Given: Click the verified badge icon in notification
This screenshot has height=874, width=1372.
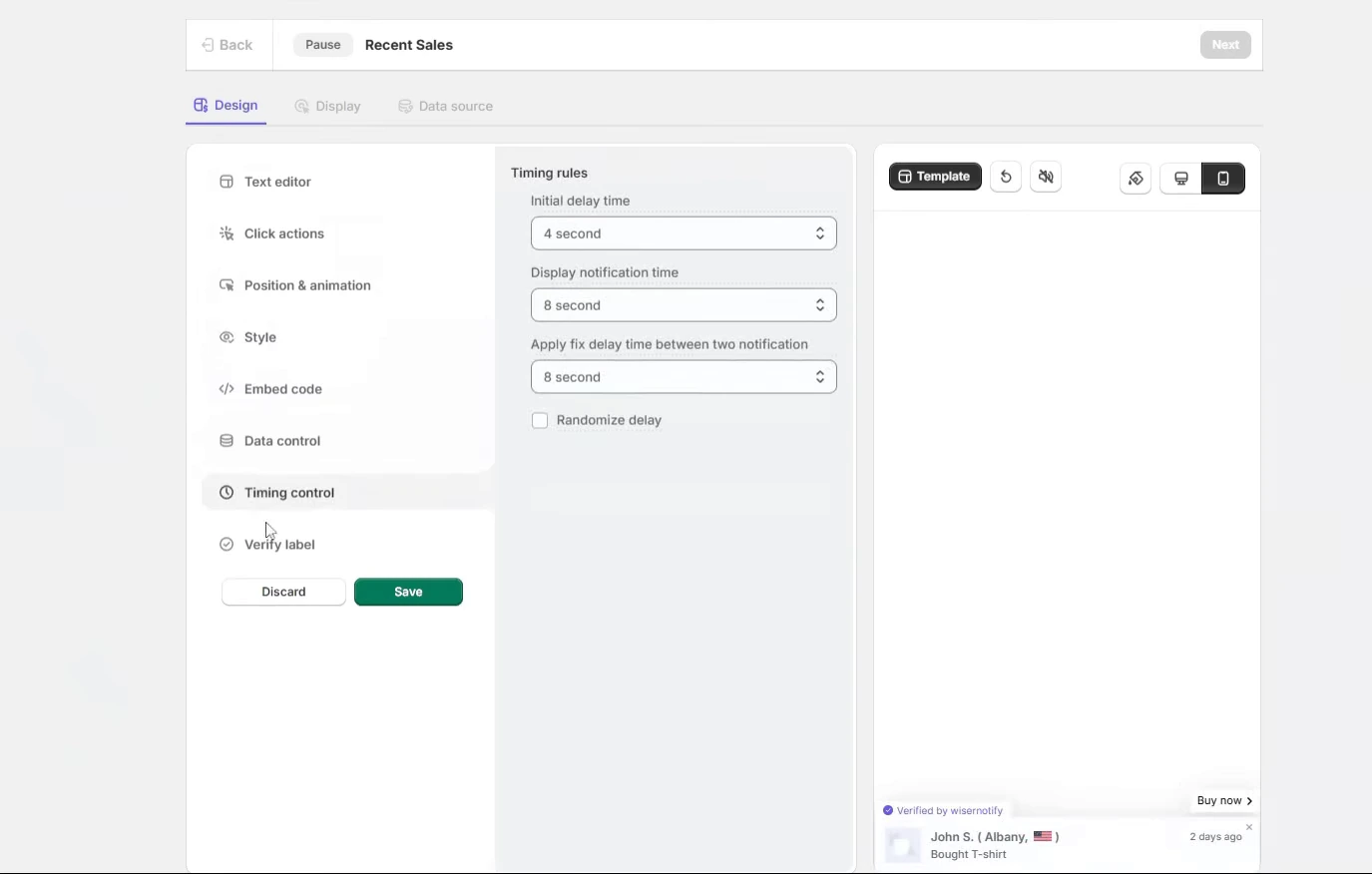Looking at the screenshot, I should 888,810.
